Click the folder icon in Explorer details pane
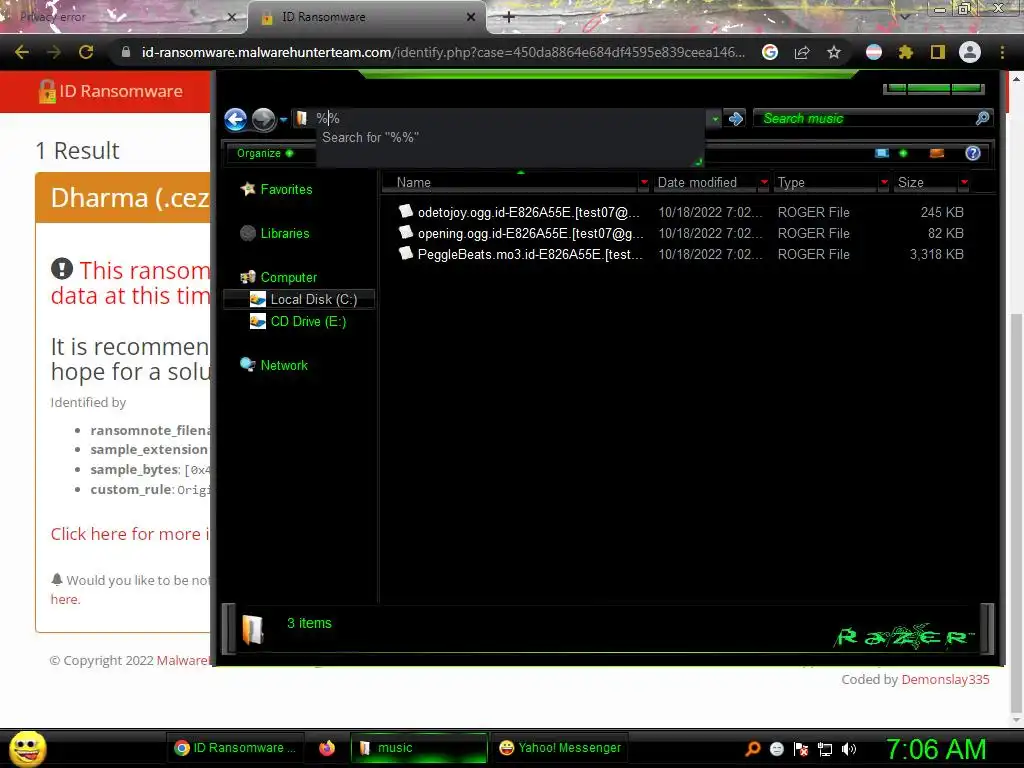Image resolution: width=1024 pixels, height=768 pixels. pyautogui.click(x=253, y=629)
